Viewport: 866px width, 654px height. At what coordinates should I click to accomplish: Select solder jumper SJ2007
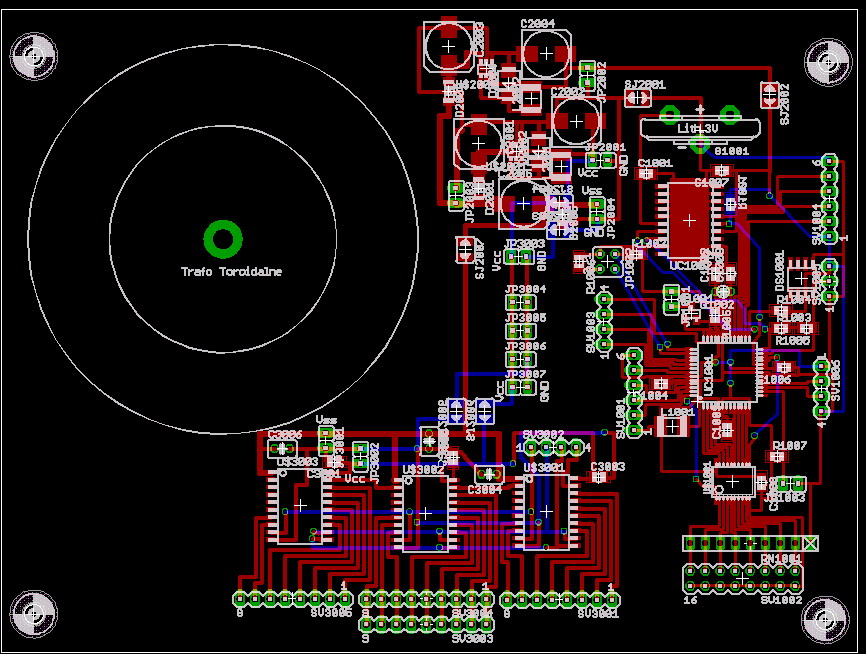pyautogui.click(x=465, y=250)
